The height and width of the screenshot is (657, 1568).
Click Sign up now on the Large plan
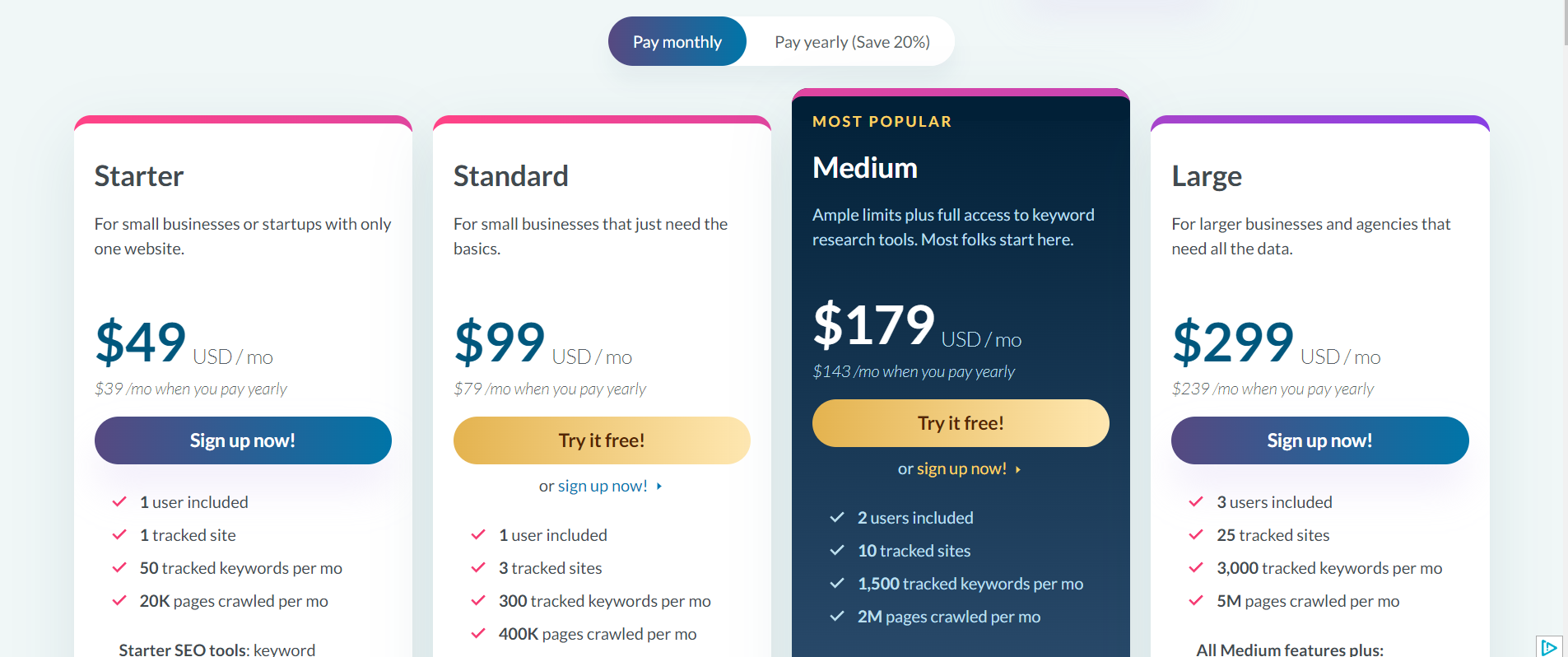(x=1319, y=440)
